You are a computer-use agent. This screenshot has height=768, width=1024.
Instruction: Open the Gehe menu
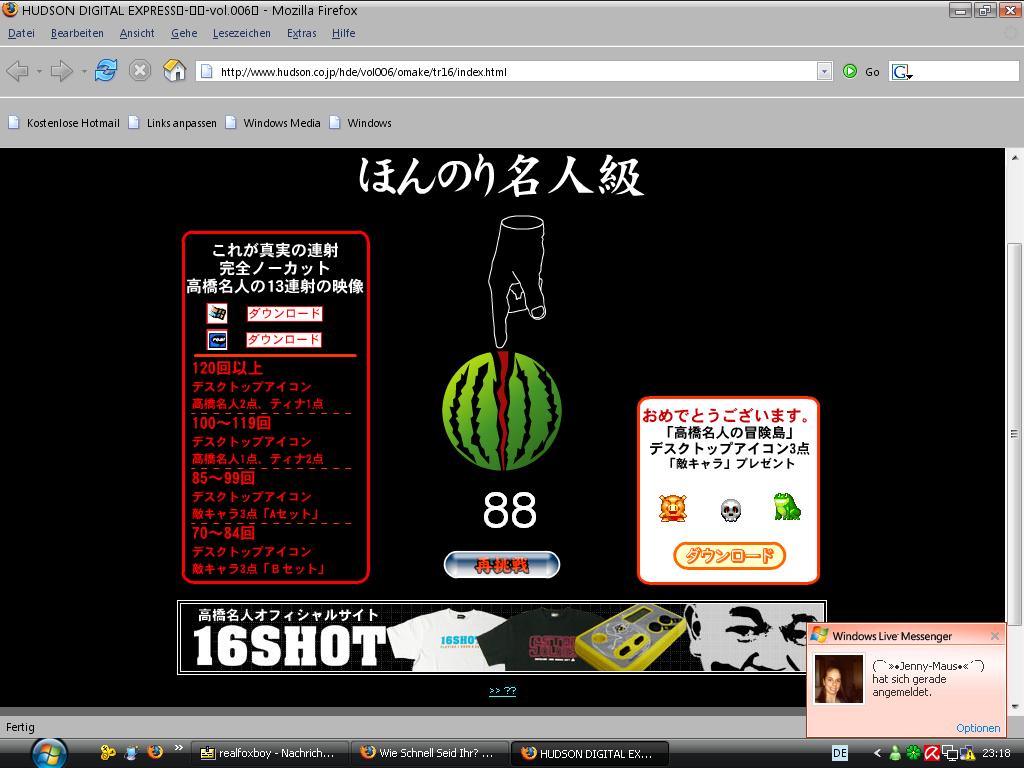tap(184, 33)
